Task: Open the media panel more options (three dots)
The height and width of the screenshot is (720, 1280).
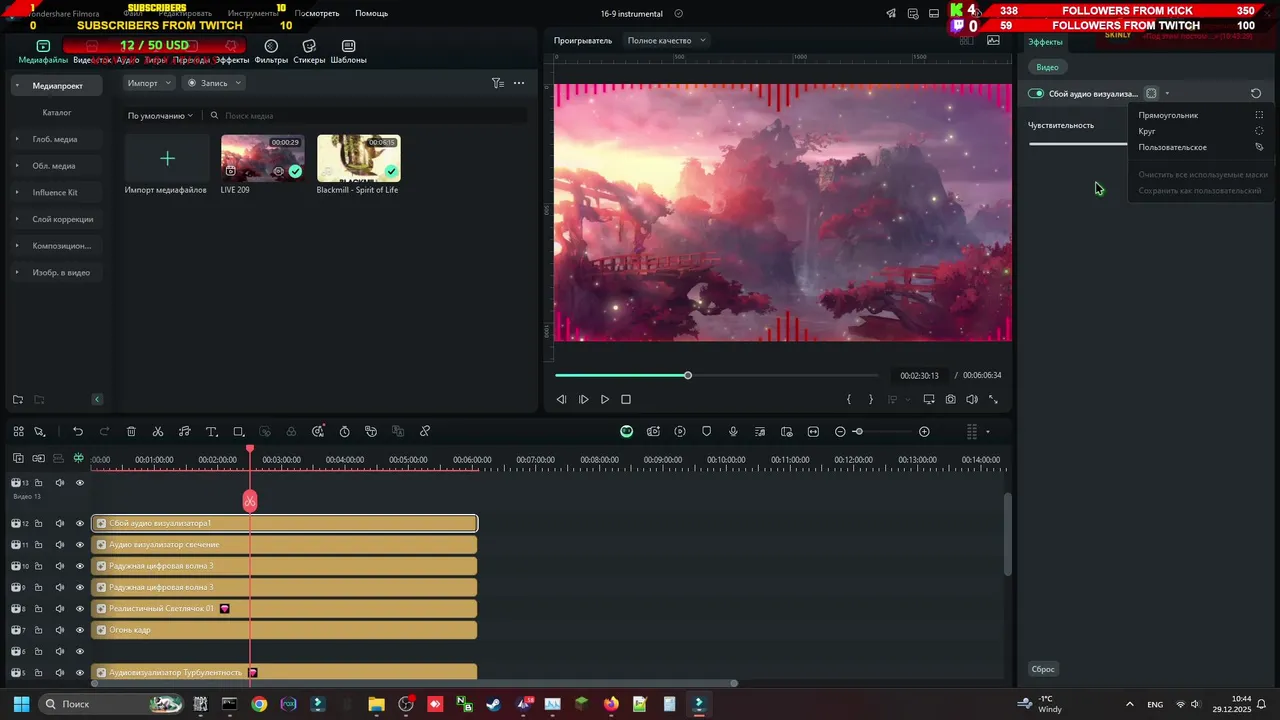Action: pyautogui.click(x=519, y=83)
